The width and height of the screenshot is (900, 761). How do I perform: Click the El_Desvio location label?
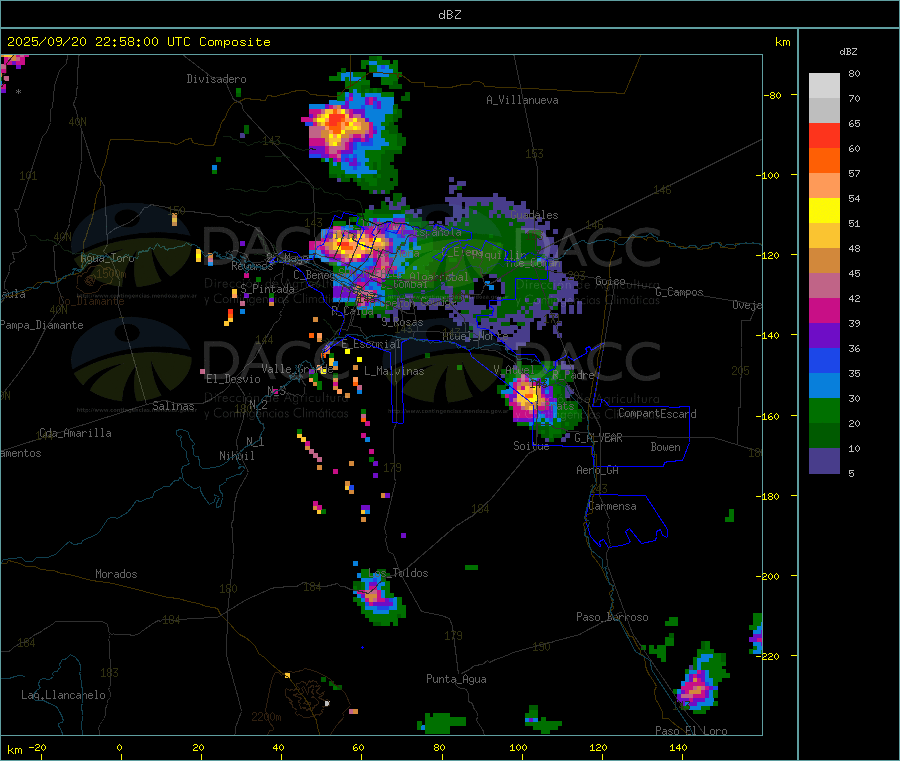coord(234,379)
